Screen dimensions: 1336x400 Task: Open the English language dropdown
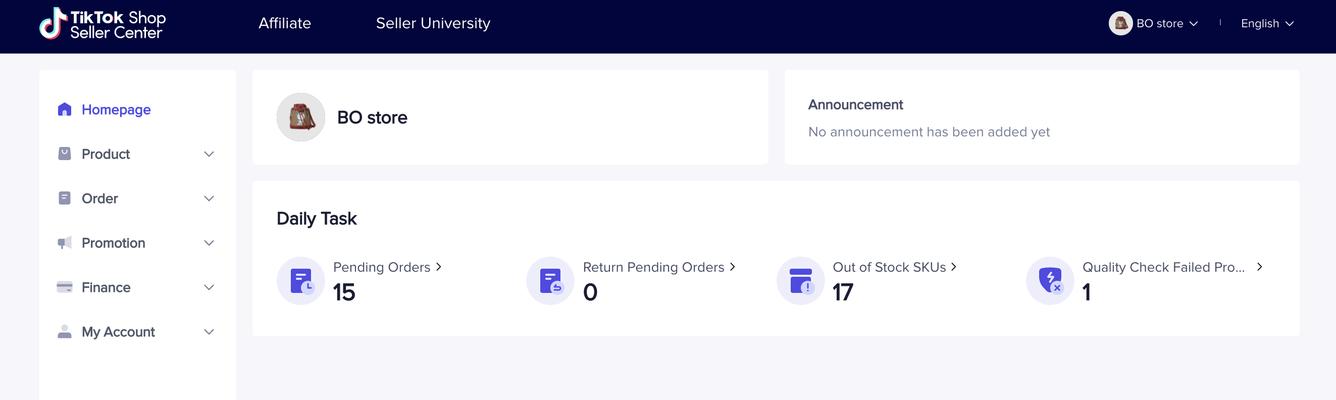tap(1267, 23)
